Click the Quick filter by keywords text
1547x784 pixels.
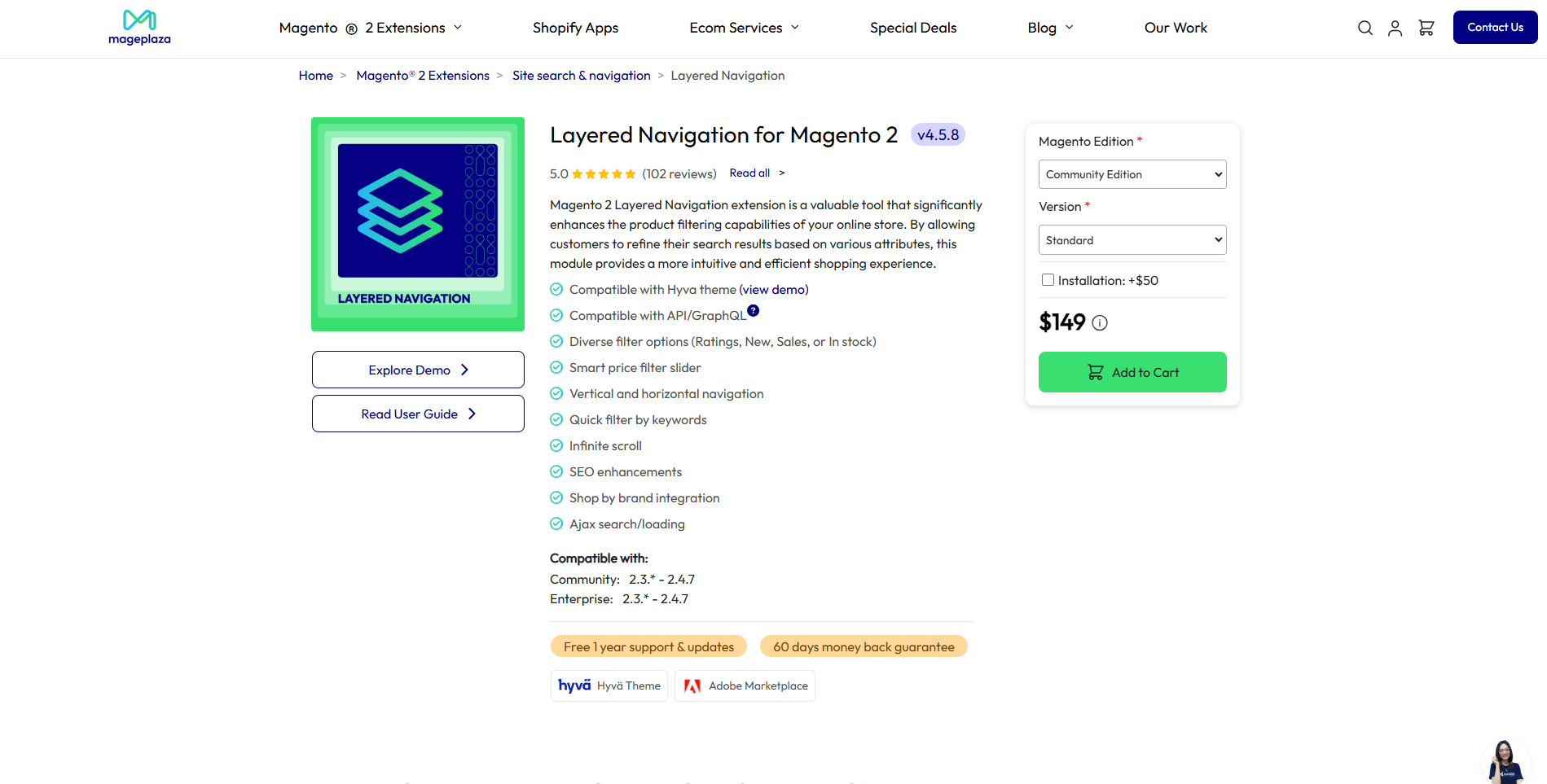(x=638, y=420)
